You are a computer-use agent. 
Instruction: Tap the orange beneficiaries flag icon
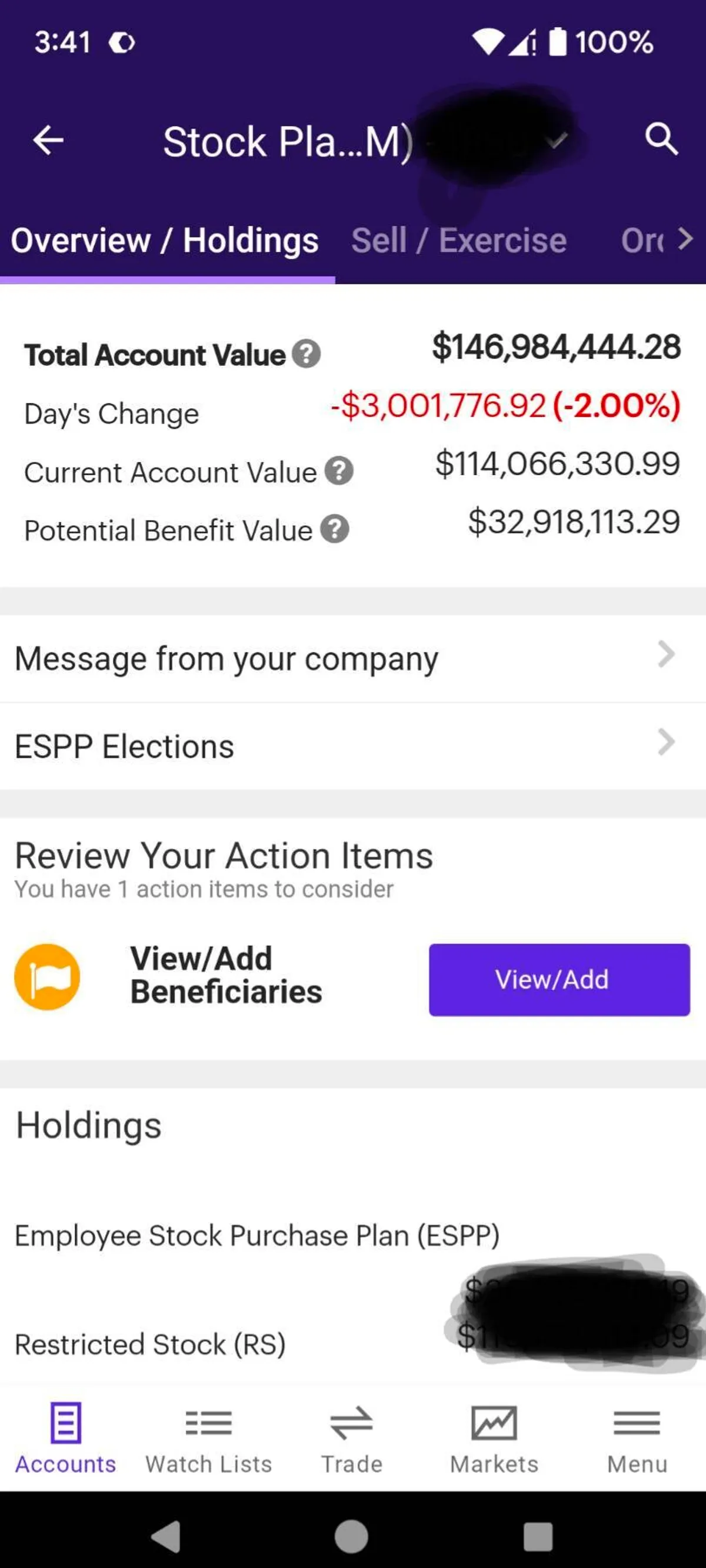tap(48, 977)
